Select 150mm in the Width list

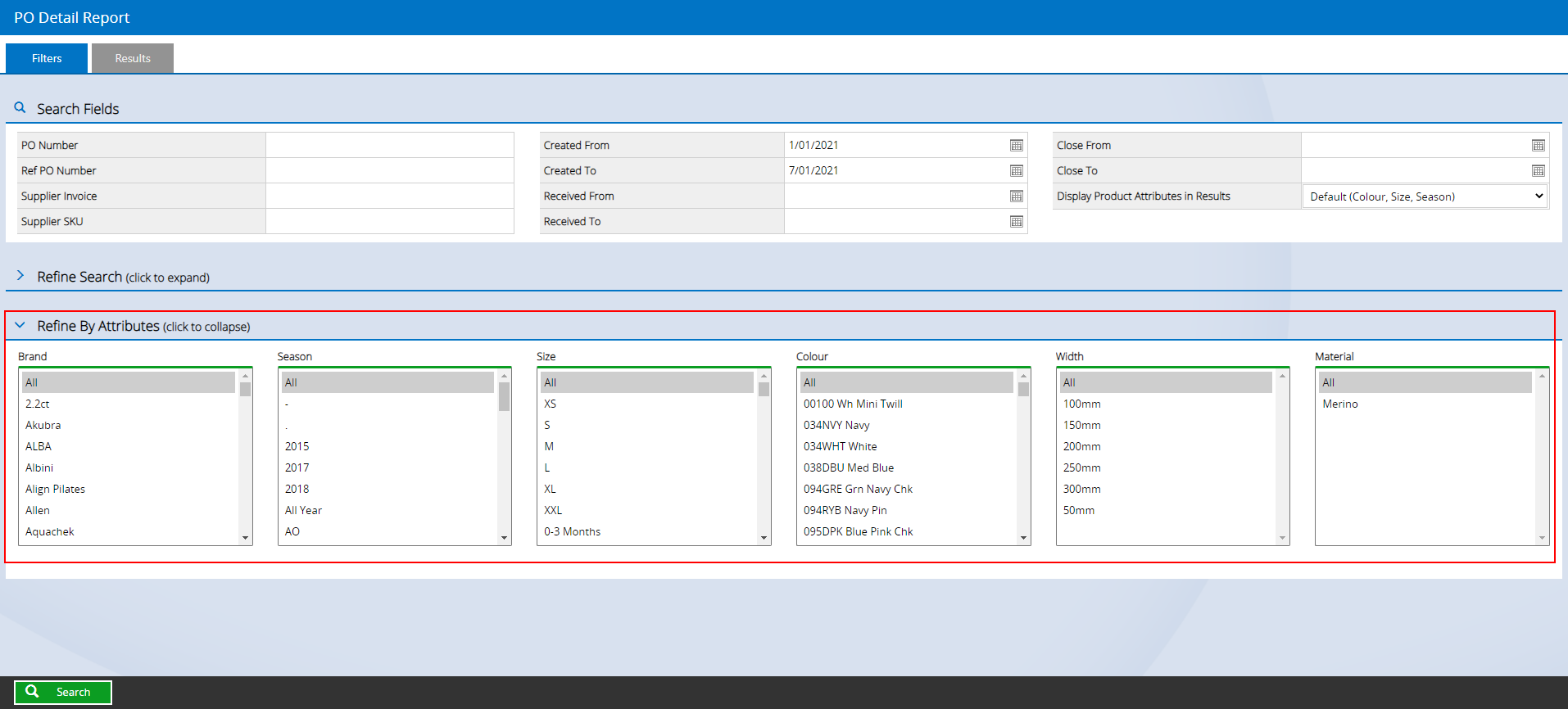1166,425
